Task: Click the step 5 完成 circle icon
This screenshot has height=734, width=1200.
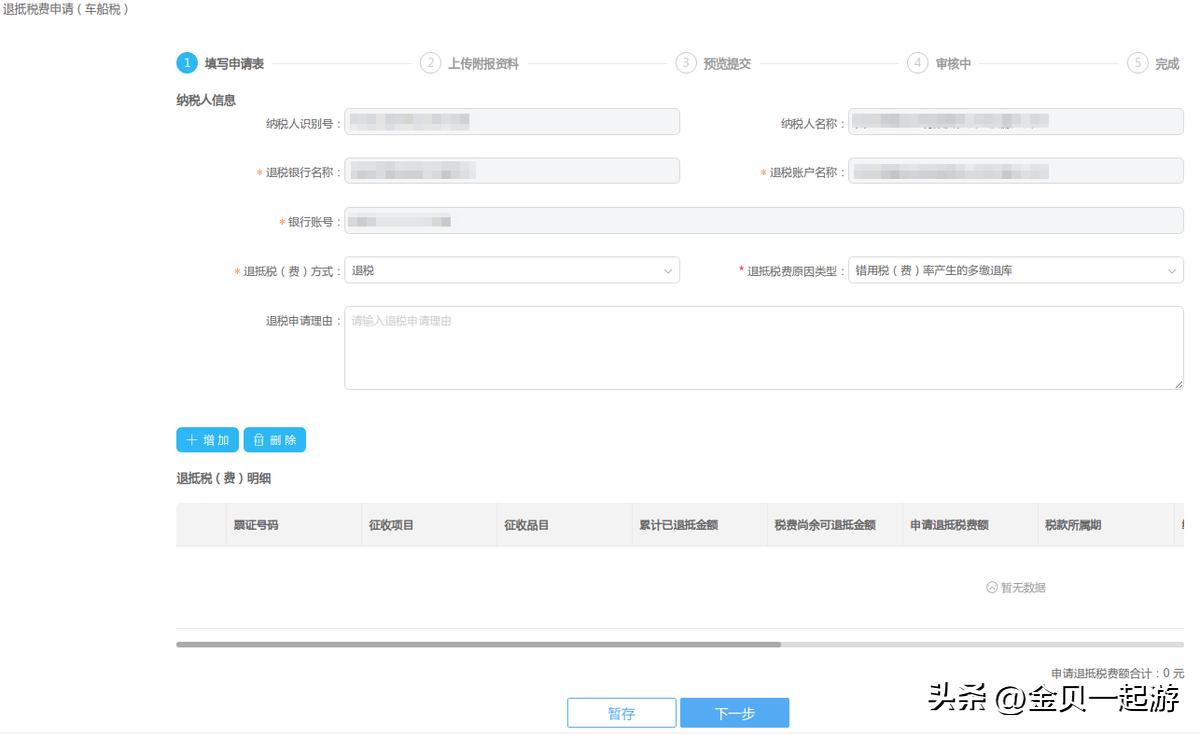Action: tap(1138, 62)
